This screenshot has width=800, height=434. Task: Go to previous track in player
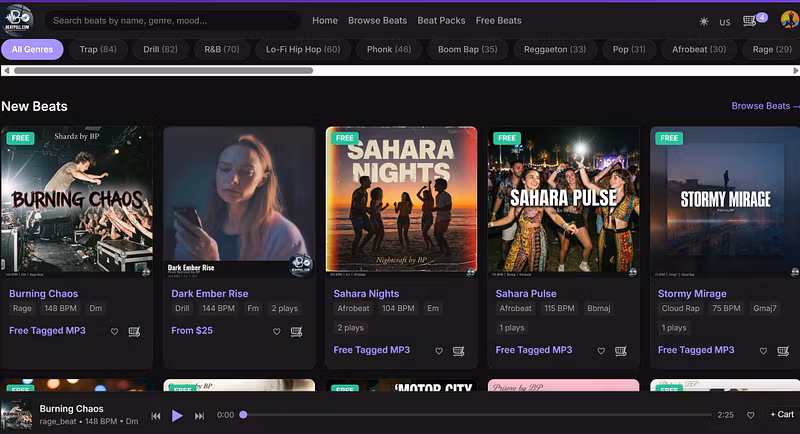pos(156,416)
